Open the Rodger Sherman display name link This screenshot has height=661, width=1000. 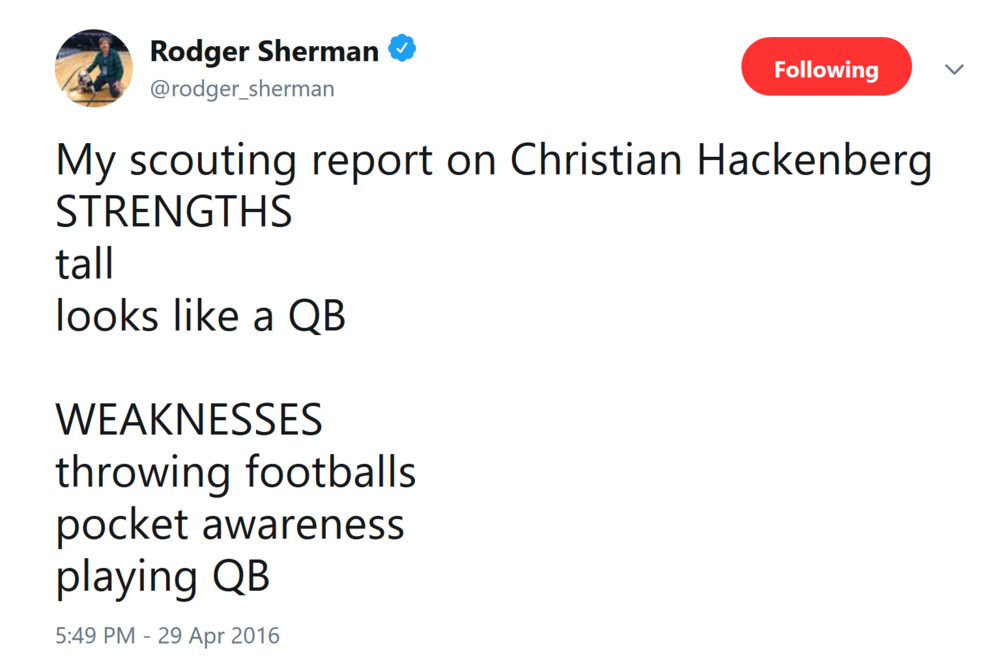[x=264, y=52]
